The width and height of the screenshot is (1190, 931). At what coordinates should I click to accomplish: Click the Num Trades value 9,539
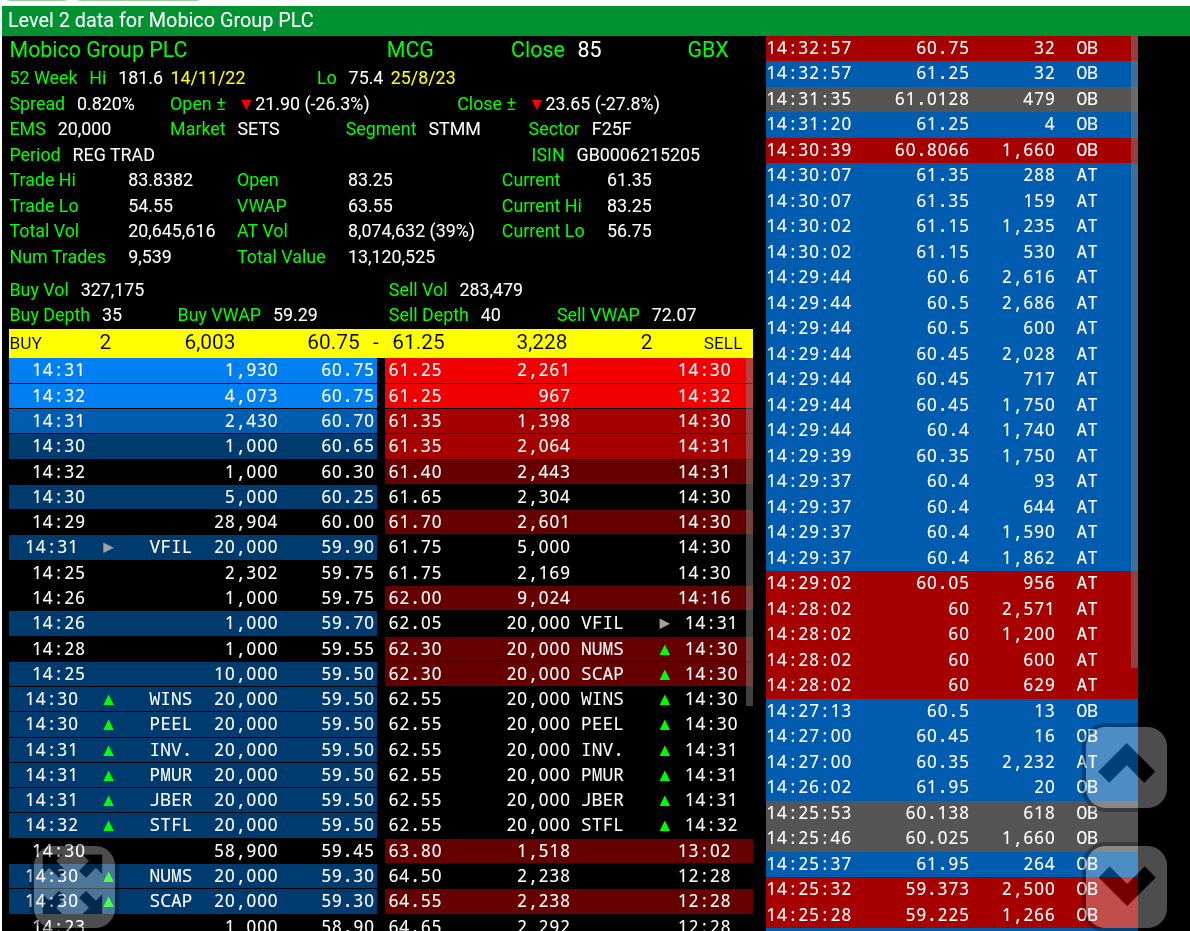tap(150, 256)
